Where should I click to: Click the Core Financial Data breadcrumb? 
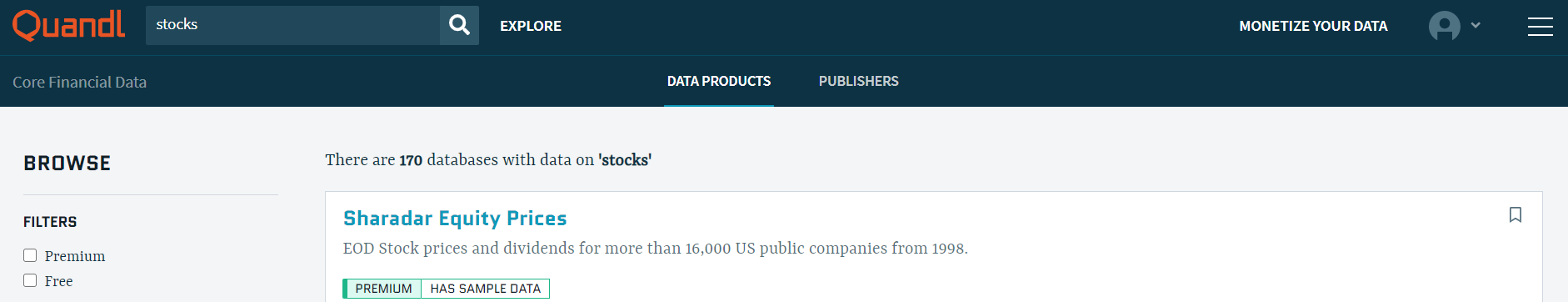[80, 82]
